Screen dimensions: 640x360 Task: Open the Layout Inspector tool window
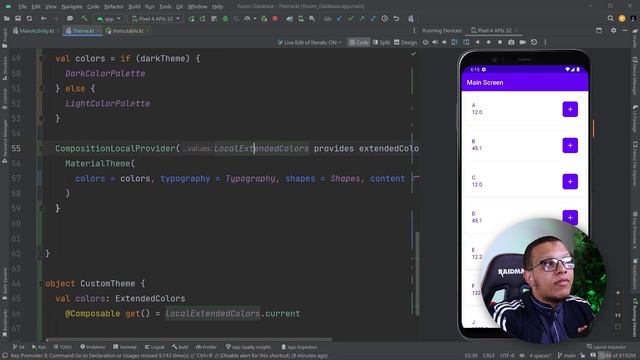606,347
